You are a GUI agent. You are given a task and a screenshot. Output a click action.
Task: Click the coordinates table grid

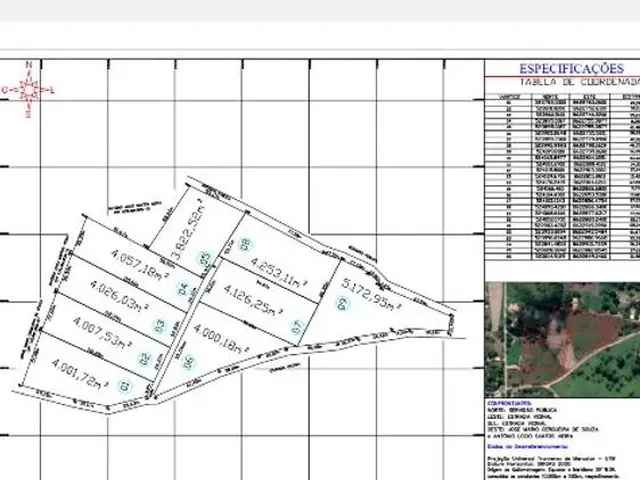point(562,177)
